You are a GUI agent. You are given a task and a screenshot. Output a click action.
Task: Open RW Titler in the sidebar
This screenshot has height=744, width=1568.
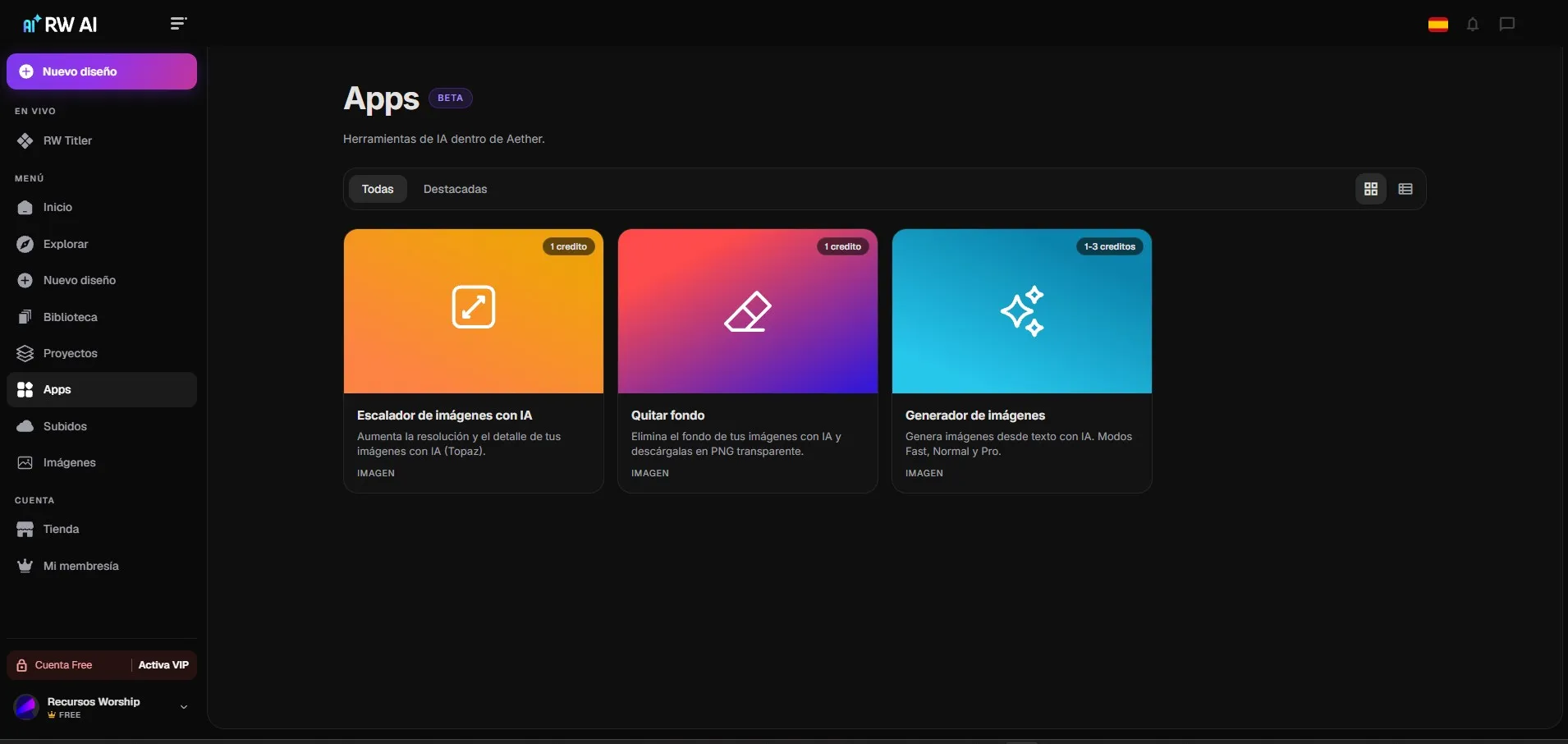[102, 140]
